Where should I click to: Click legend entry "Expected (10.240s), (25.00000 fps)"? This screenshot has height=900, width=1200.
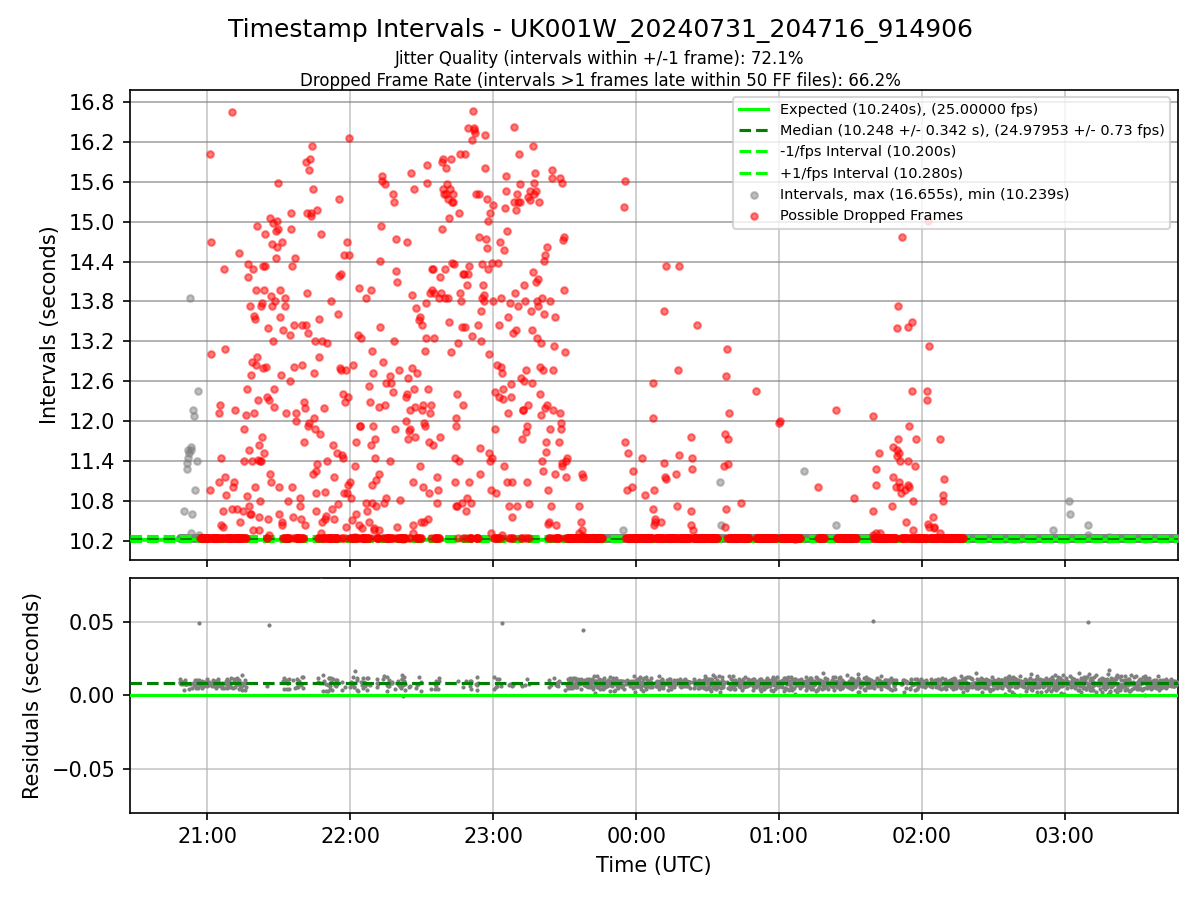[908, 109]
